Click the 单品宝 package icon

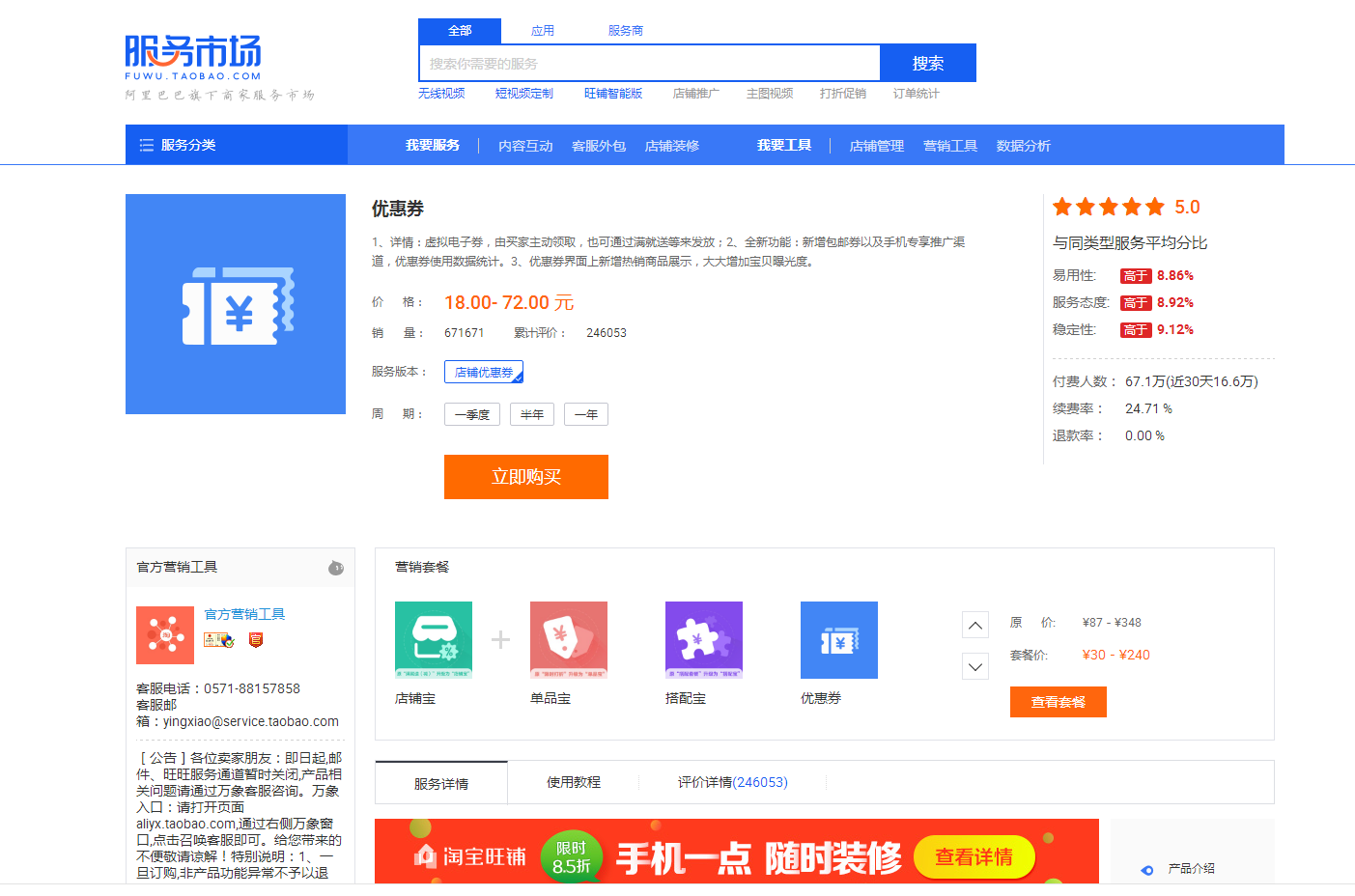click(x=569, y=640)
